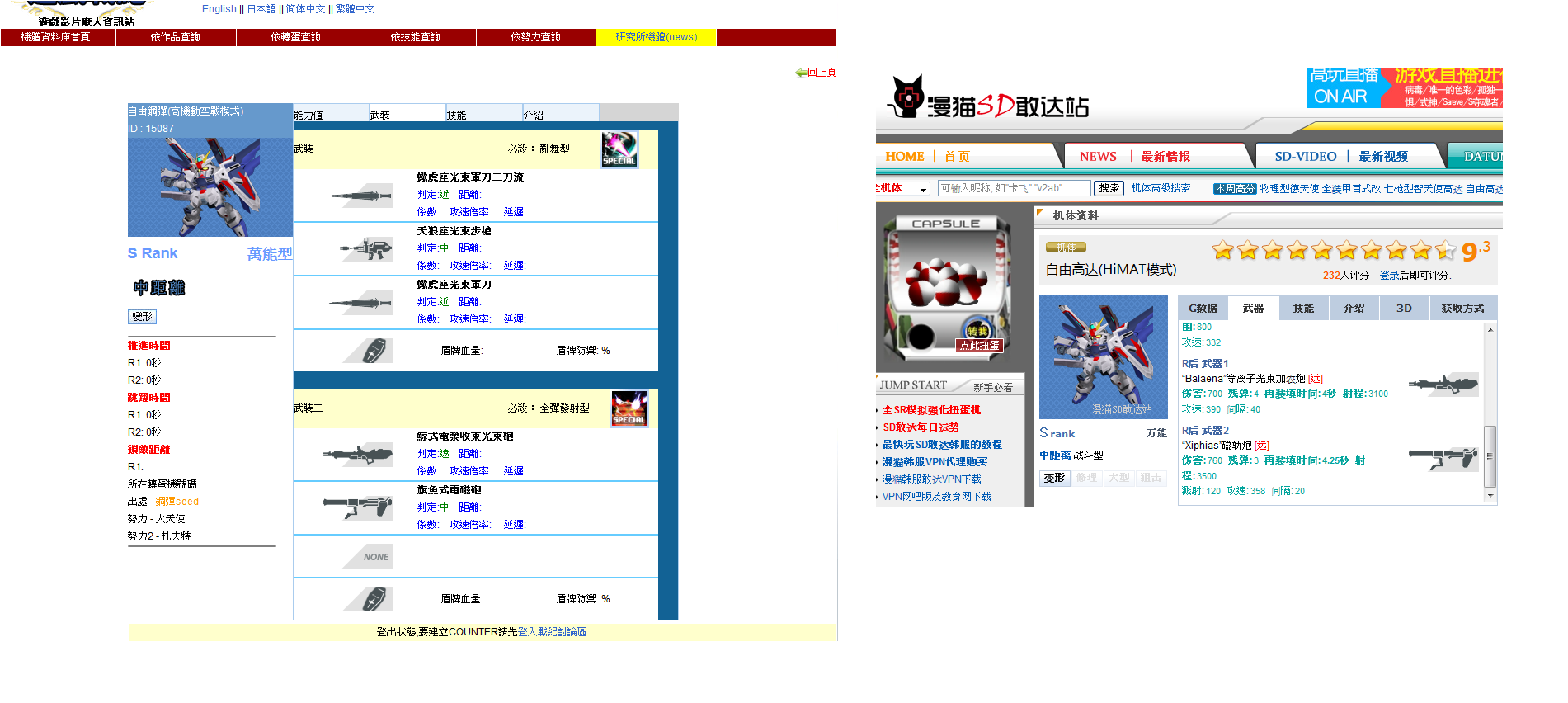Screen dimensions: 1568x703
Task: Switch language to English
Action: [x=219, y=9]
